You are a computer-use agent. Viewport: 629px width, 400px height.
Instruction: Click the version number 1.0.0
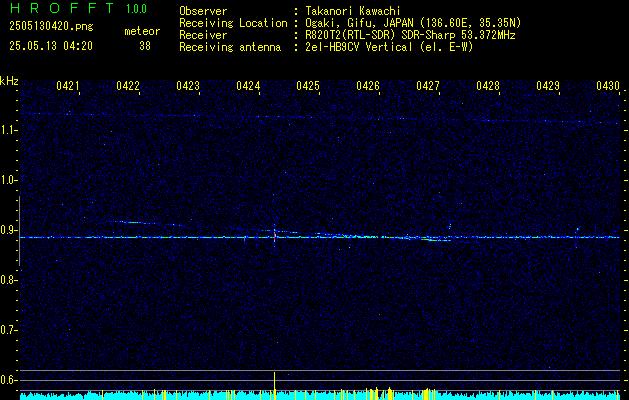136,9
